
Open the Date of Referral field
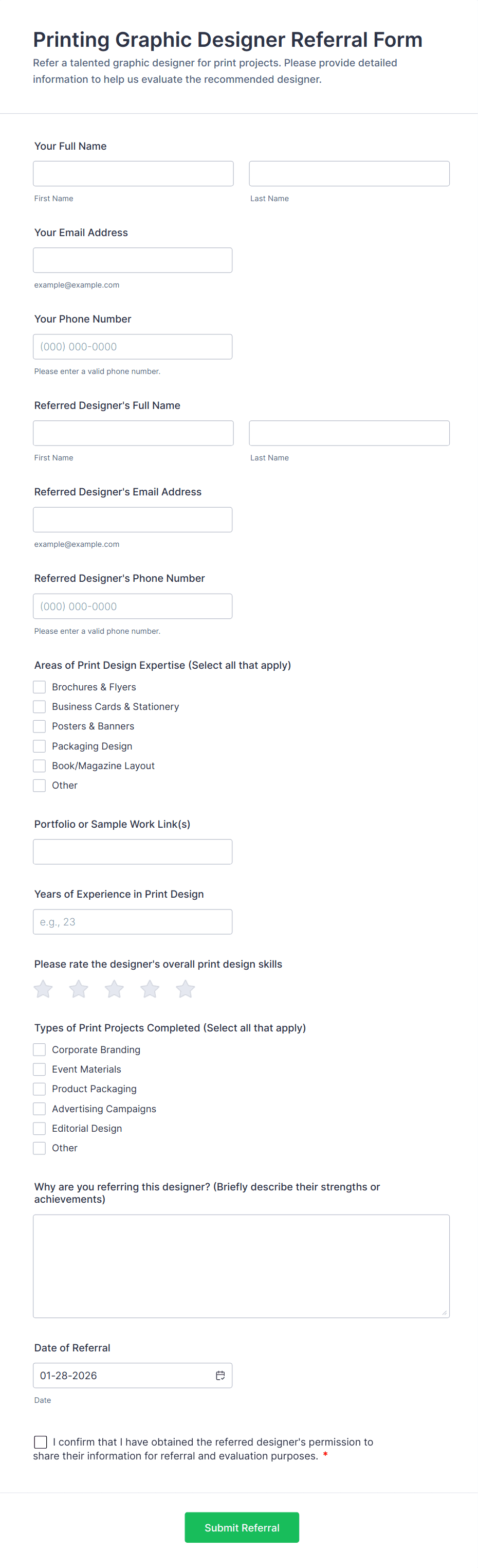(x=122, y=1375)
